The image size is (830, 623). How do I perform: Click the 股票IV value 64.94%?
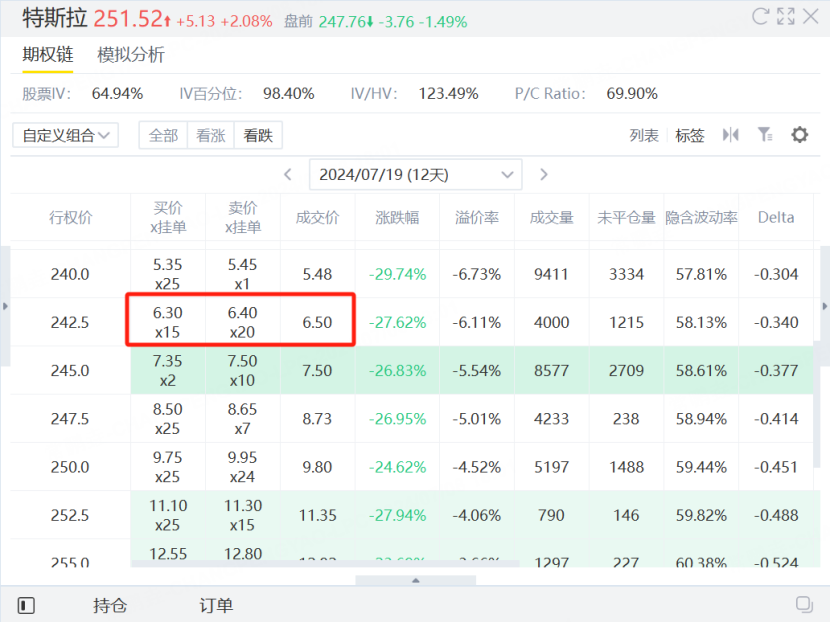(118, 94)
